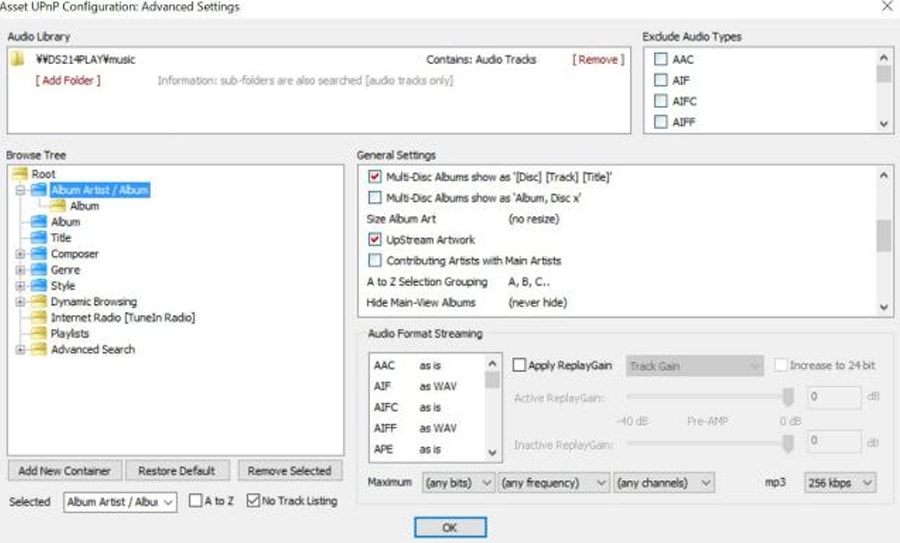Click the Add Folder link
The height and width of the screenshot is (543, 900).
click(x=68, y=80)
